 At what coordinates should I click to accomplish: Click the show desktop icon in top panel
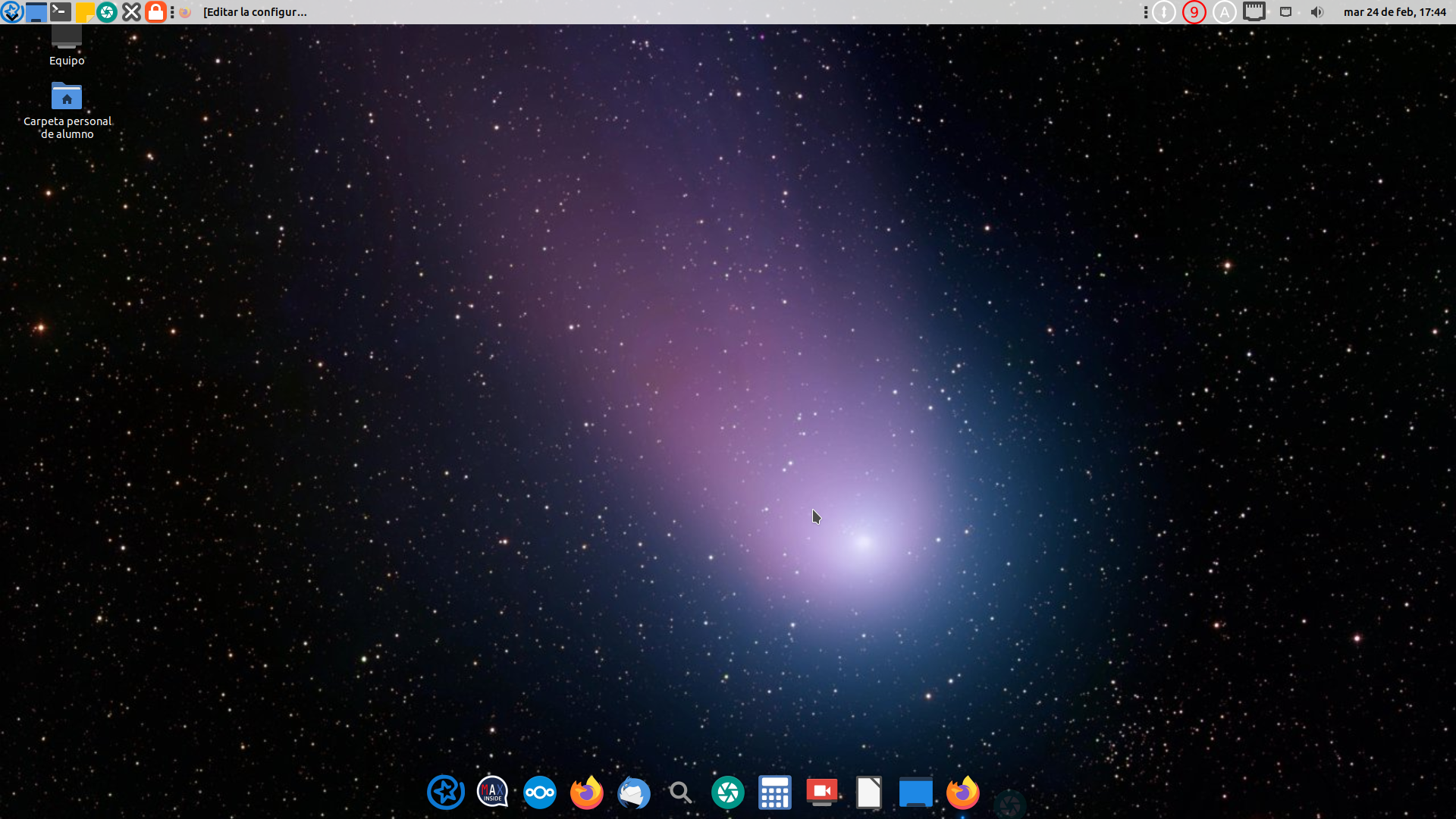[x=36, y=12]
